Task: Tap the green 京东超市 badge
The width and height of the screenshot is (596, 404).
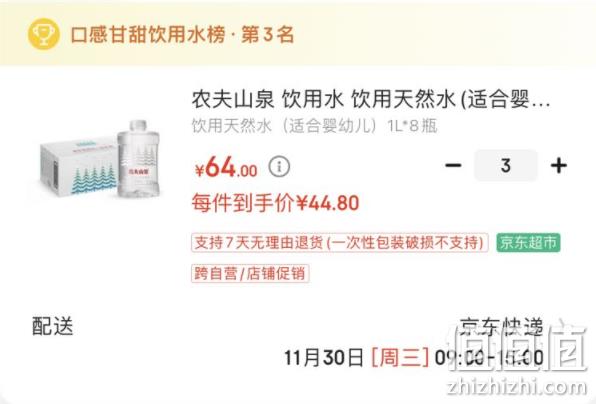Action: point(528,242)
